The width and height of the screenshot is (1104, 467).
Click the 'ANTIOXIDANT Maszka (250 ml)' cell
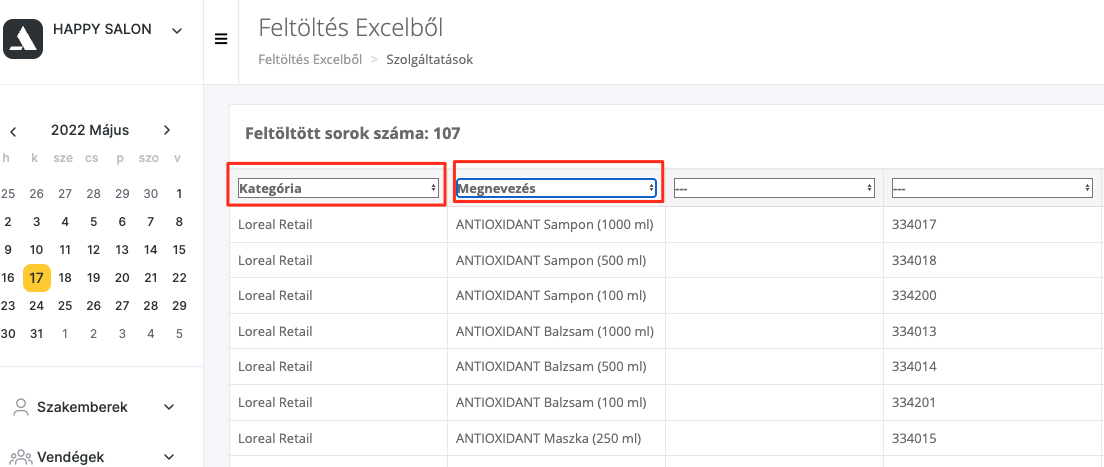click(x=556, y=438)
